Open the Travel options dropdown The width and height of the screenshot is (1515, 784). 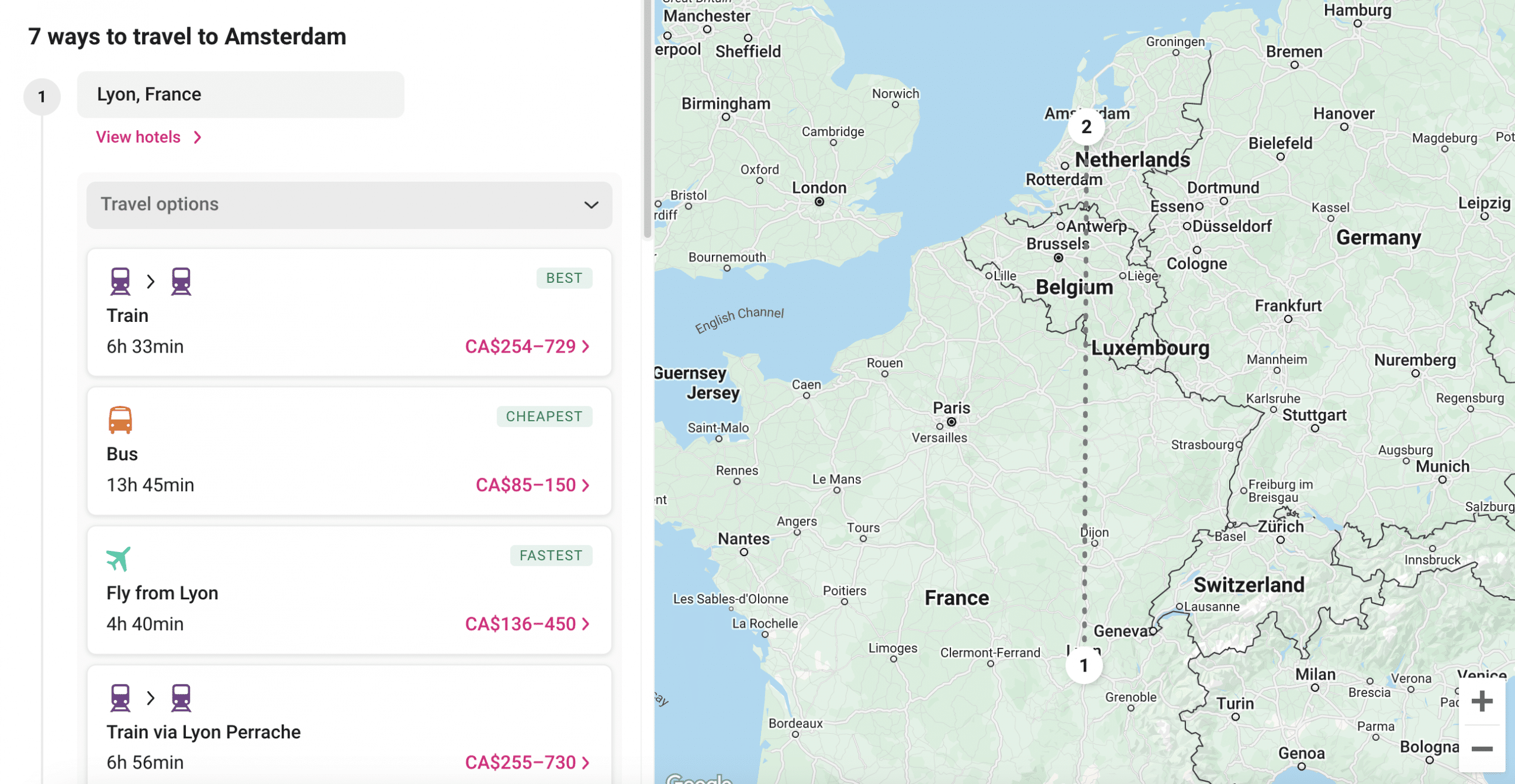[349, 205]
